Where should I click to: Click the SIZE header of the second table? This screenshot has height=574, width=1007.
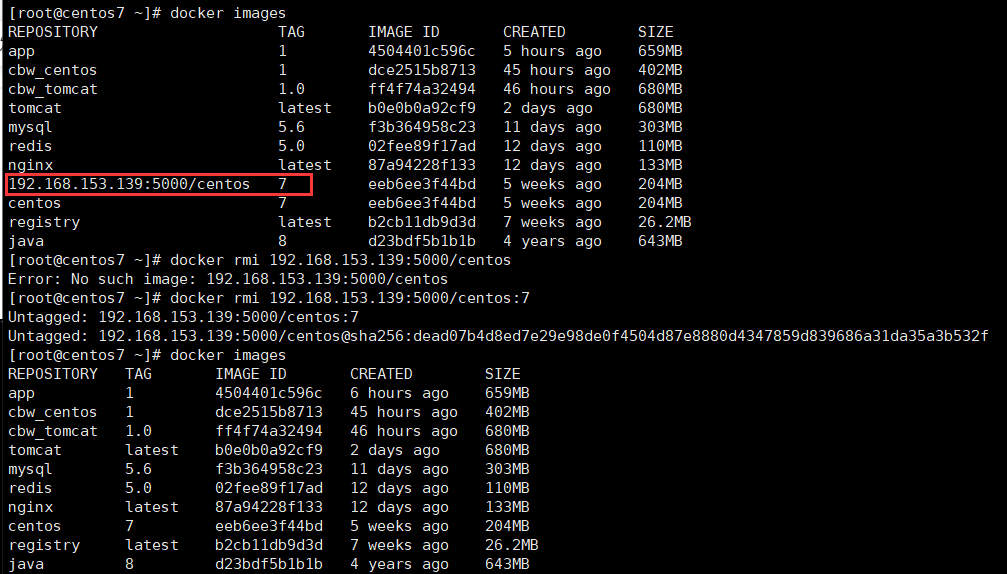(502, 374)
